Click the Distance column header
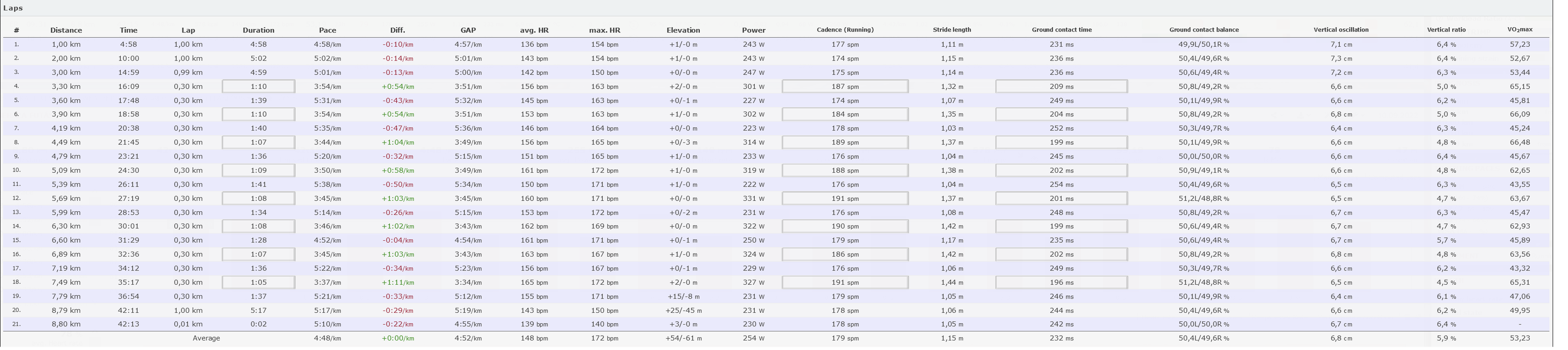Viewport: 1568px width, 350px height. click(66, 30)
